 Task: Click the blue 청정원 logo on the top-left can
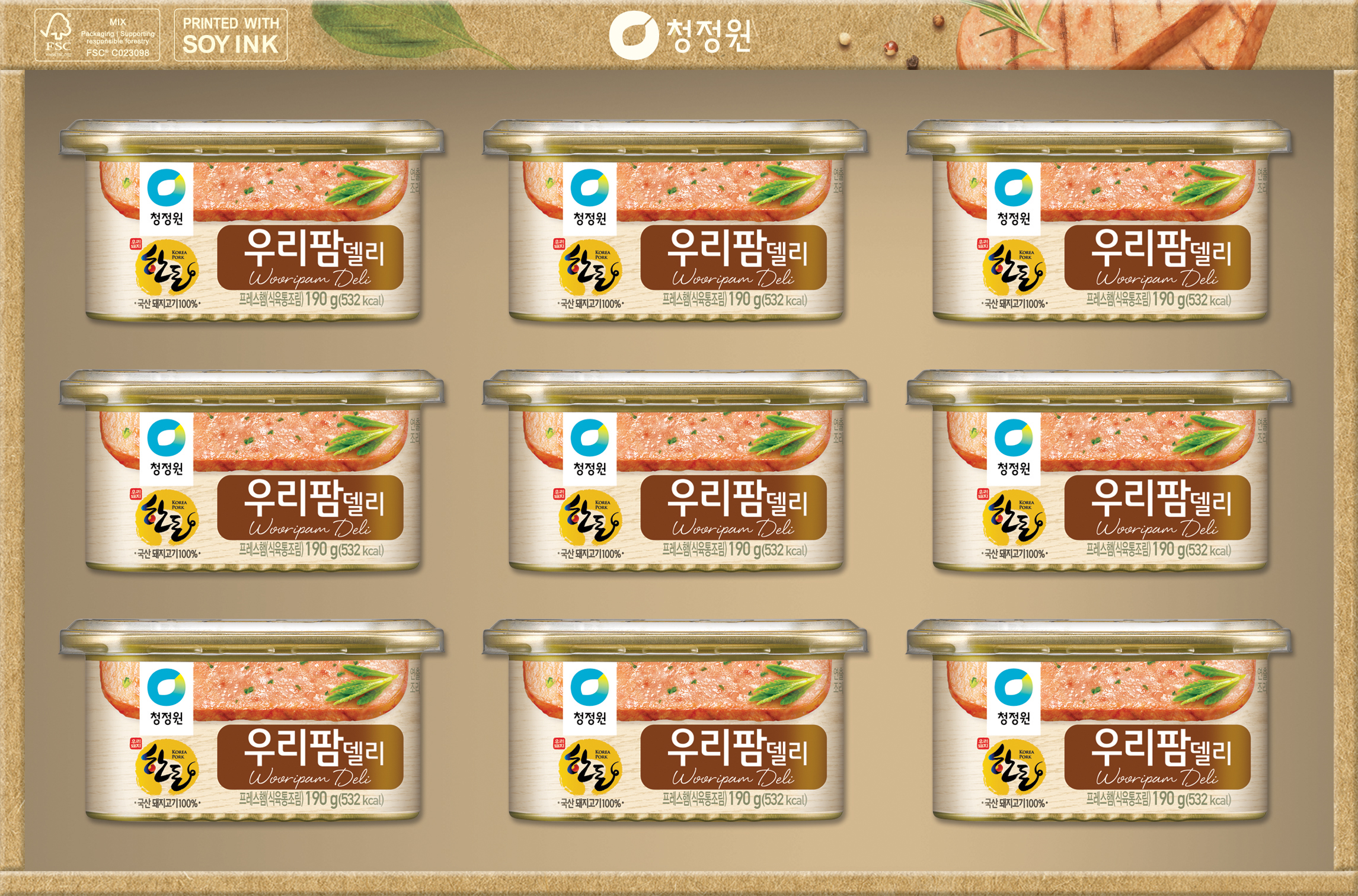coord(167,196)
